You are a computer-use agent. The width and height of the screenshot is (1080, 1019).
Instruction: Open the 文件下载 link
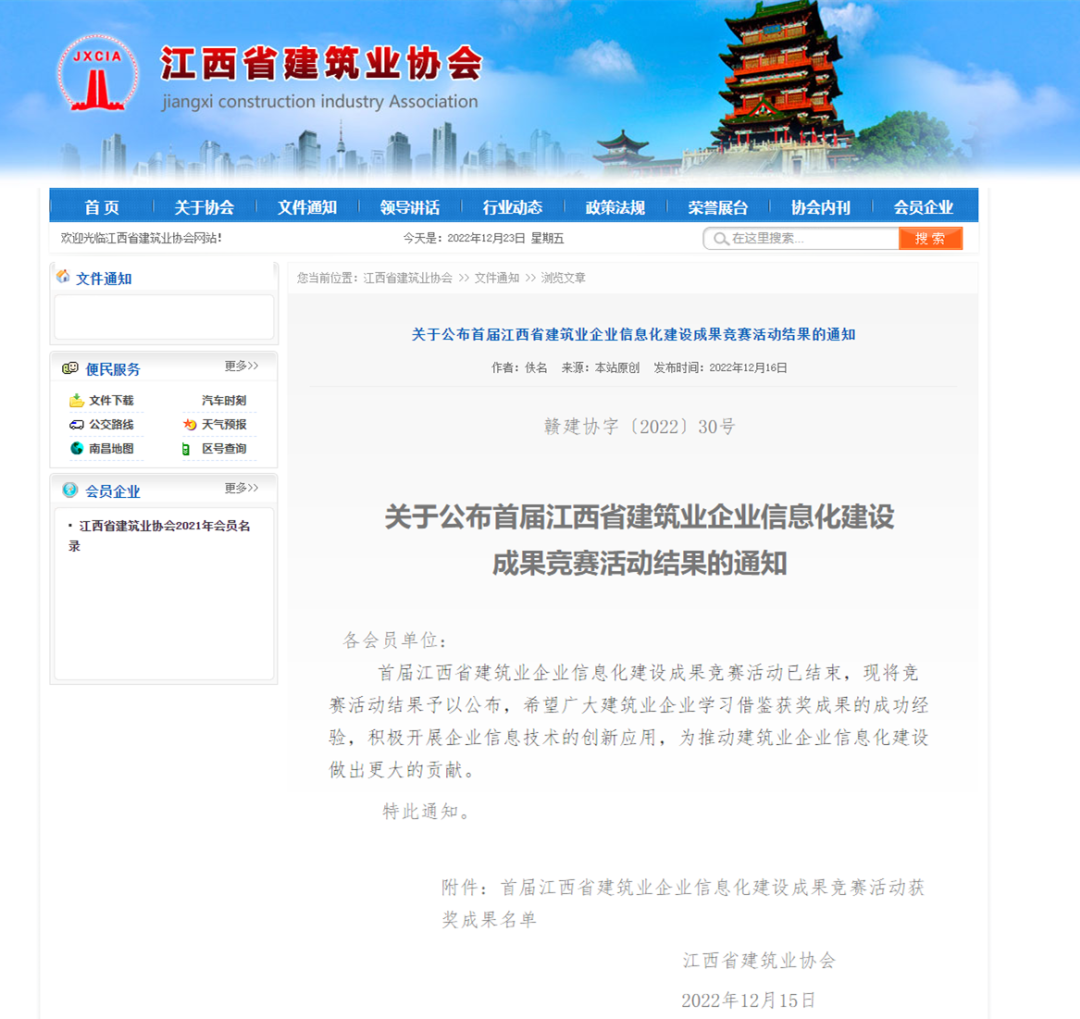click(111, 400)
